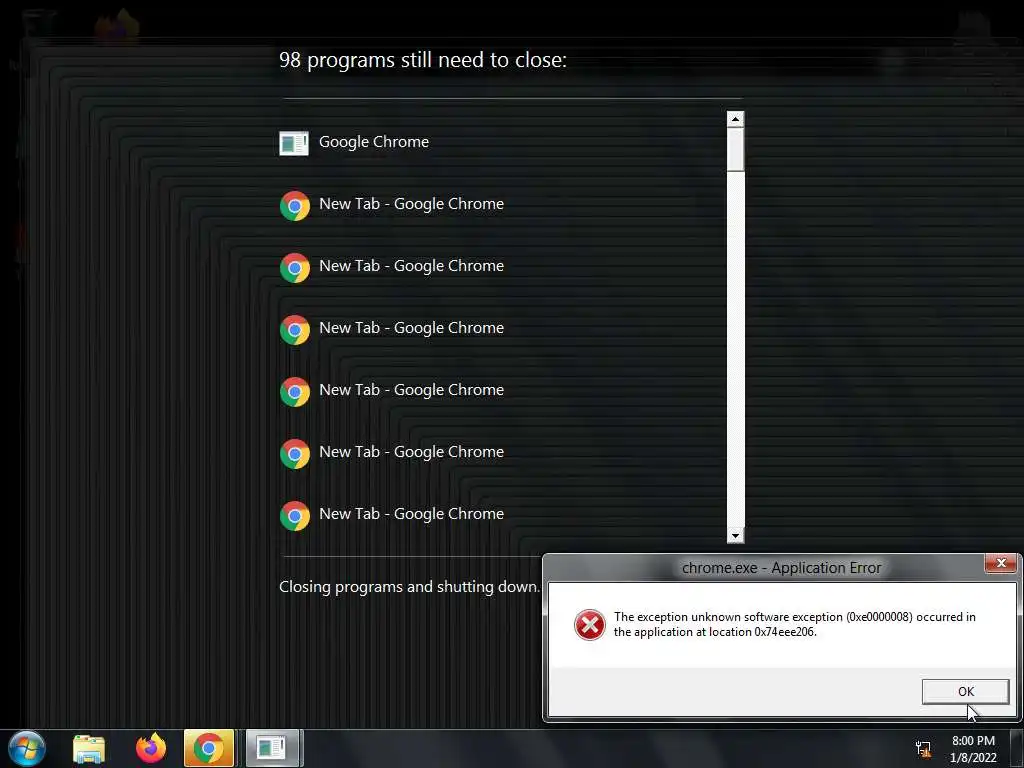The image size is (1024, 768).
Task: Open the clock showing 8:00 PM
Action: [973, 749]
